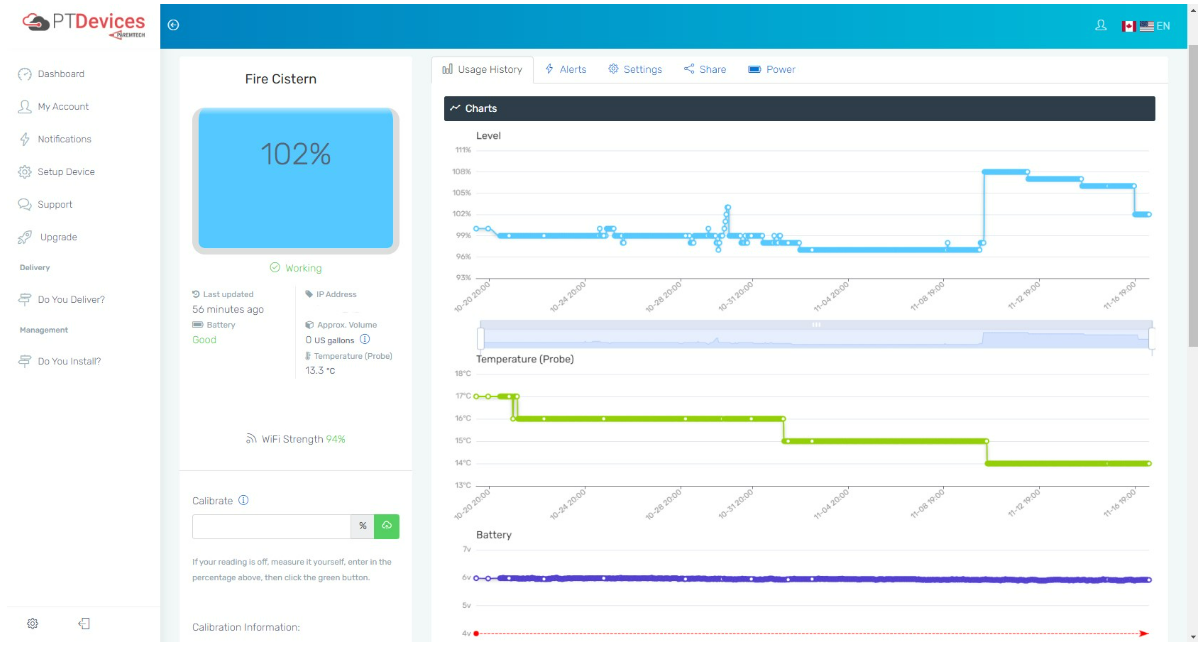Click the Temperature (Probe) chart title
Image resolution: width=1204 pixels, height=653 pixels.
click(x=525, y=359)
